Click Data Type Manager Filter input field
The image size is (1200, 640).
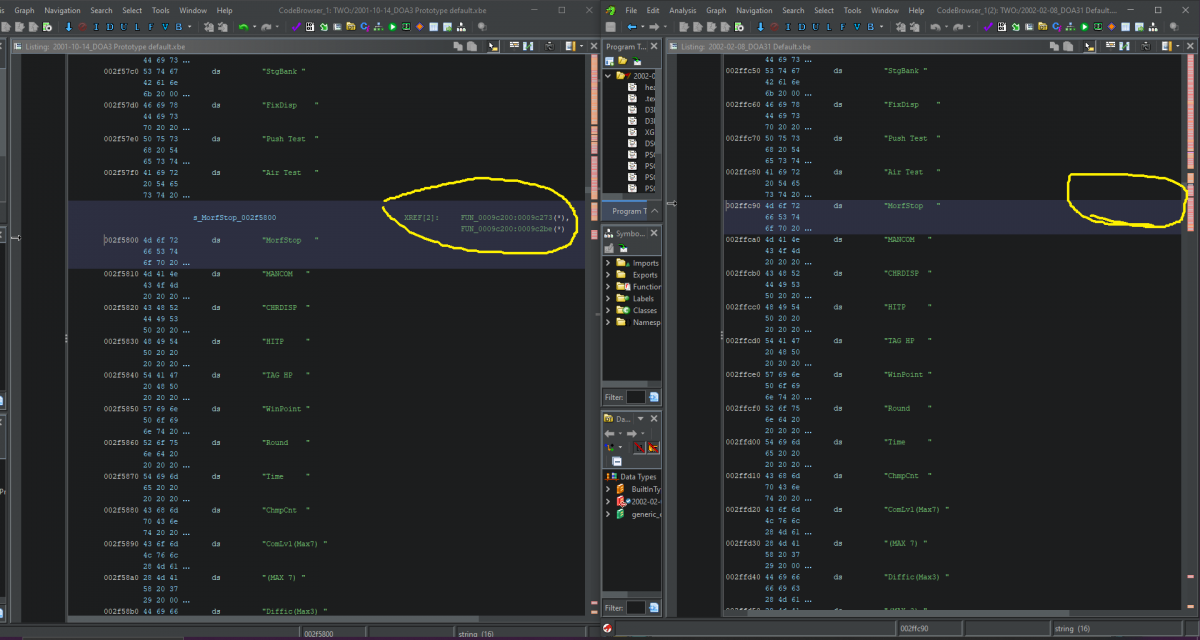635,607
